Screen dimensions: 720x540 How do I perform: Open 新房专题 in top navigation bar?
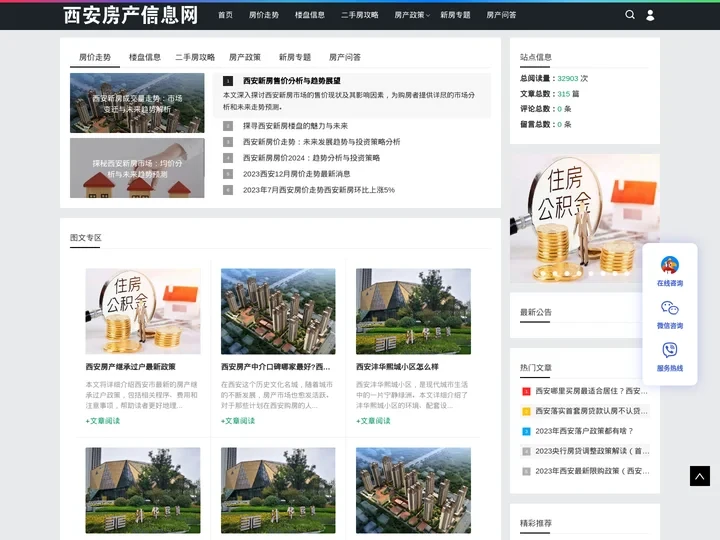click(x=455, y=15)
